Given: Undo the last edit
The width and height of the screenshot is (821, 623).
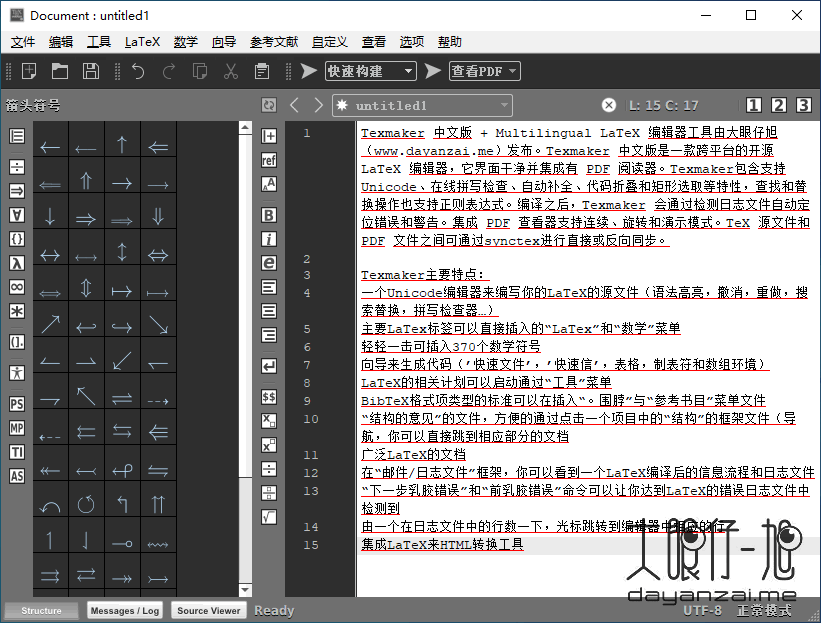Looking at the screenshot, I should coord(138,71).
